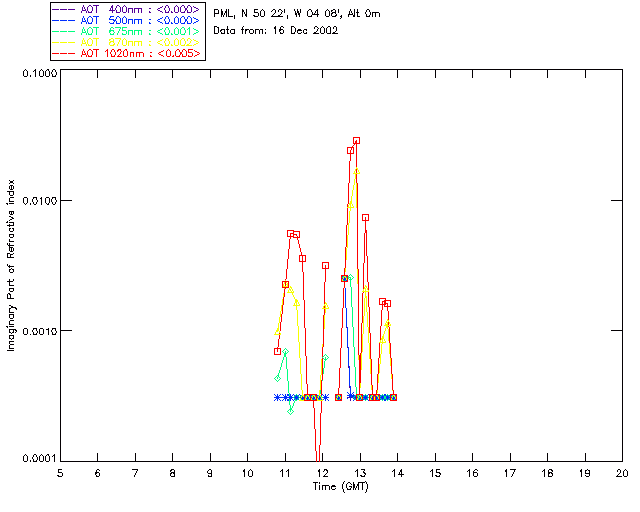
Task: Select the station text "PML, N 50 22', W 04 08', Alt 0m"
Action: pyautogui.click(x=297, y=13)
